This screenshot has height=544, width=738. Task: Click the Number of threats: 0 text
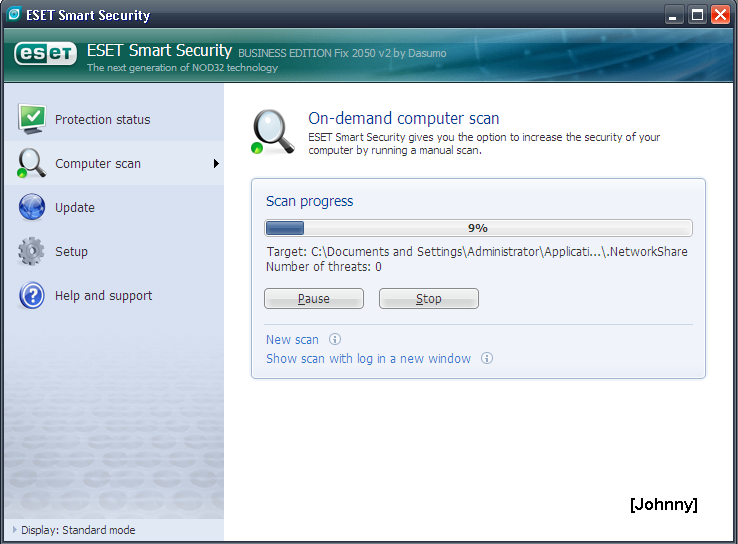324,267
